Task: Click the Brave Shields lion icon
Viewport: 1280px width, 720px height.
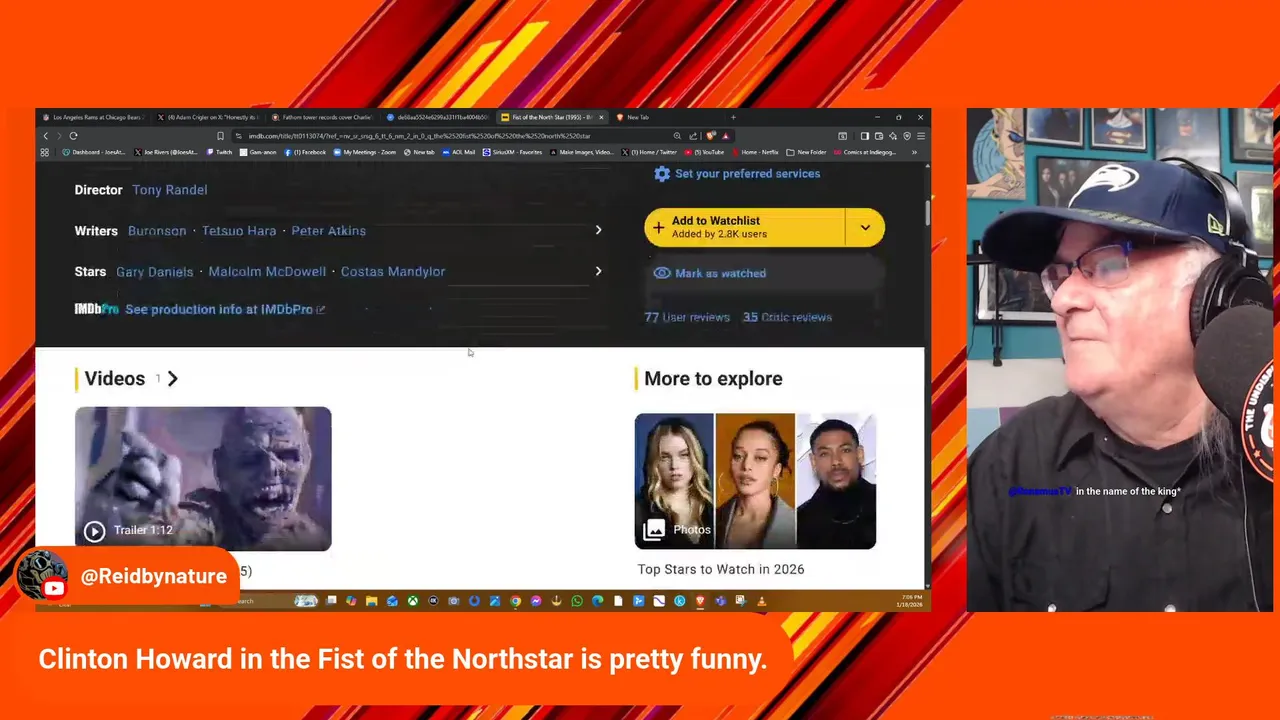Action: 710,136
